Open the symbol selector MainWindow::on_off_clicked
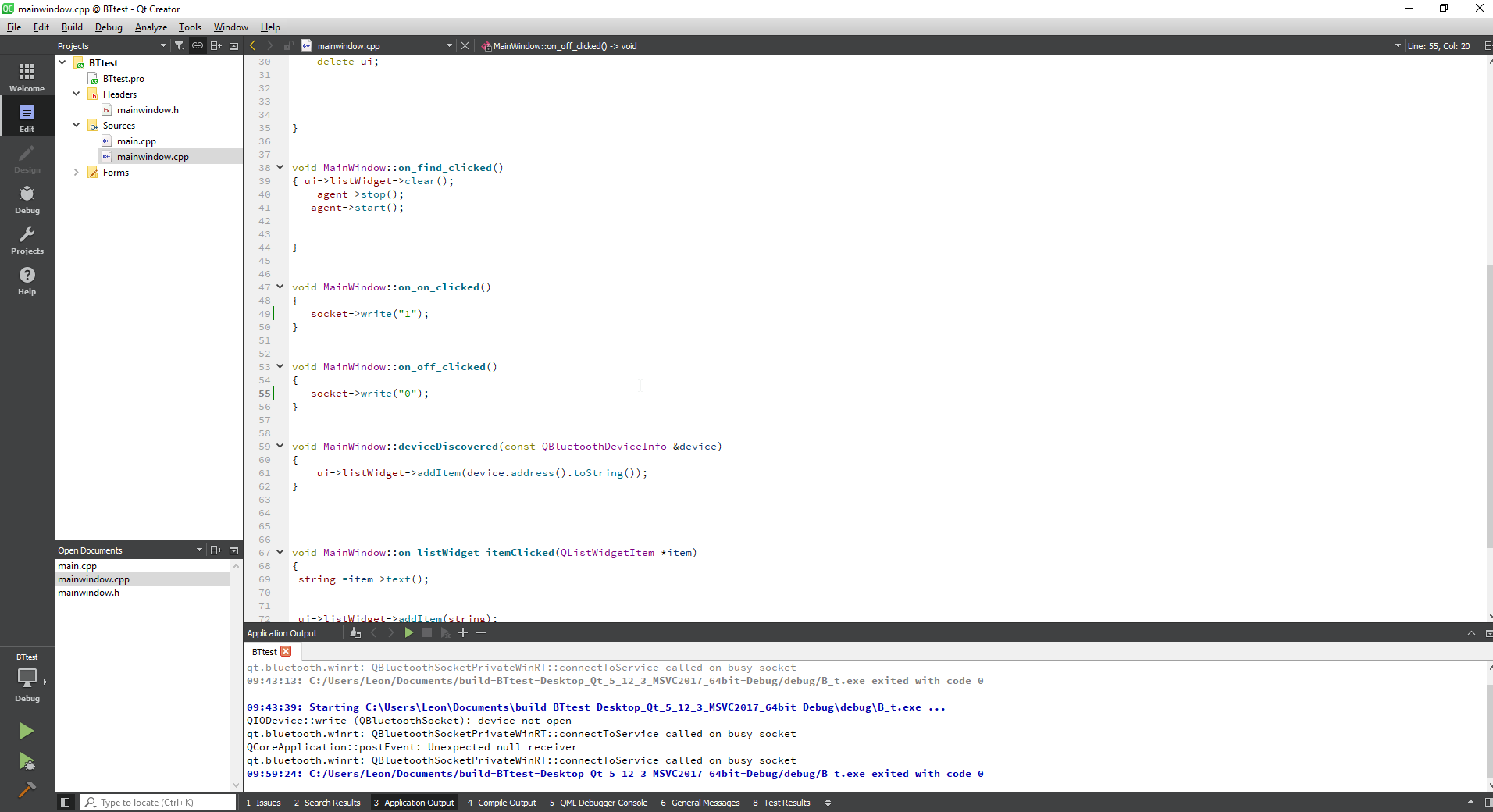The height and width of the screenshot is (812, 1493). (941, 45)
